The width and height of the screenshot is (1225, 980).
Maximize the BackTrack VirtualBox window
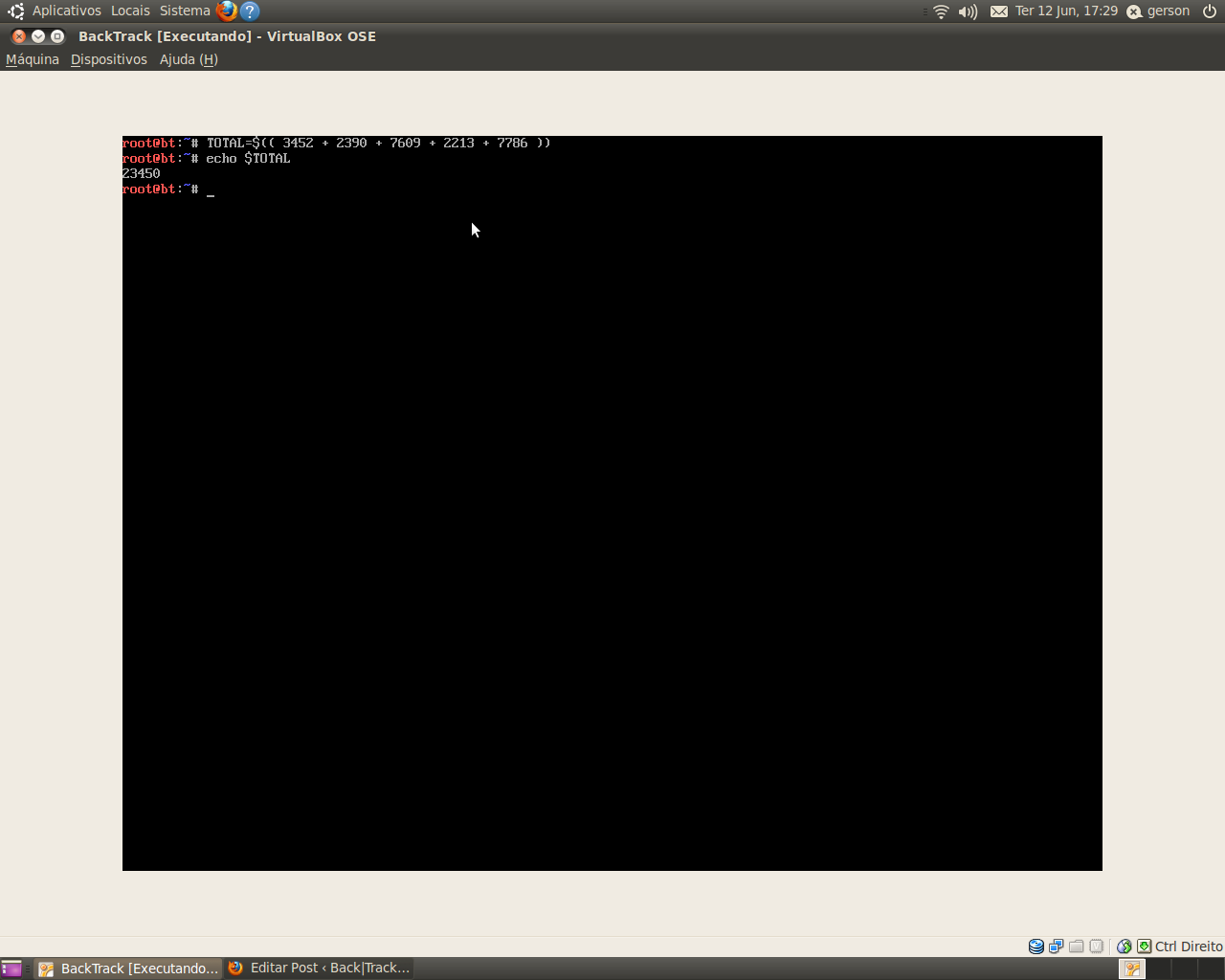[x=57, y=36]
